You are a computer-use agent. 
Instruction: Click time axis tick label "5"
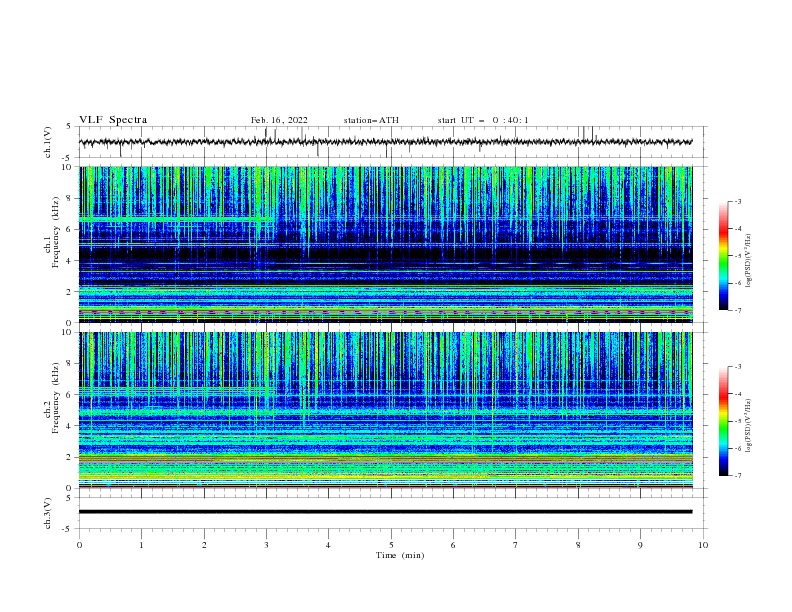(391, 545)
